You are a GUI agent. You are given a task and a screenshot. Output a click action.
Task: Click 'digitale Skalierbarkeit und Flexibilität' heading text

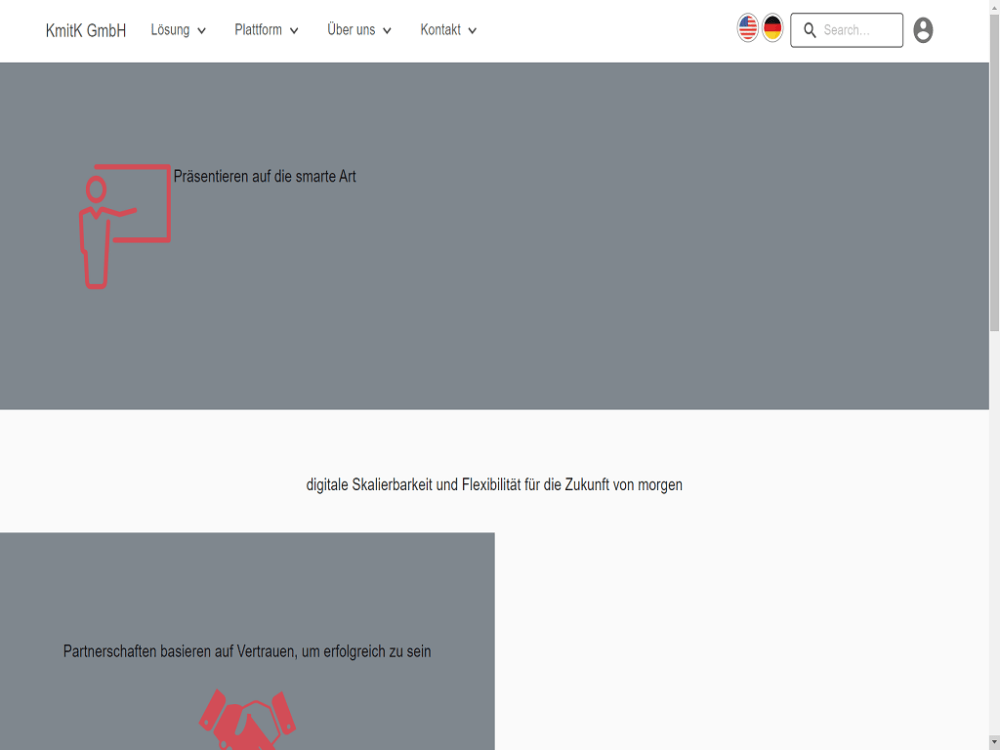tap(494, 485)
